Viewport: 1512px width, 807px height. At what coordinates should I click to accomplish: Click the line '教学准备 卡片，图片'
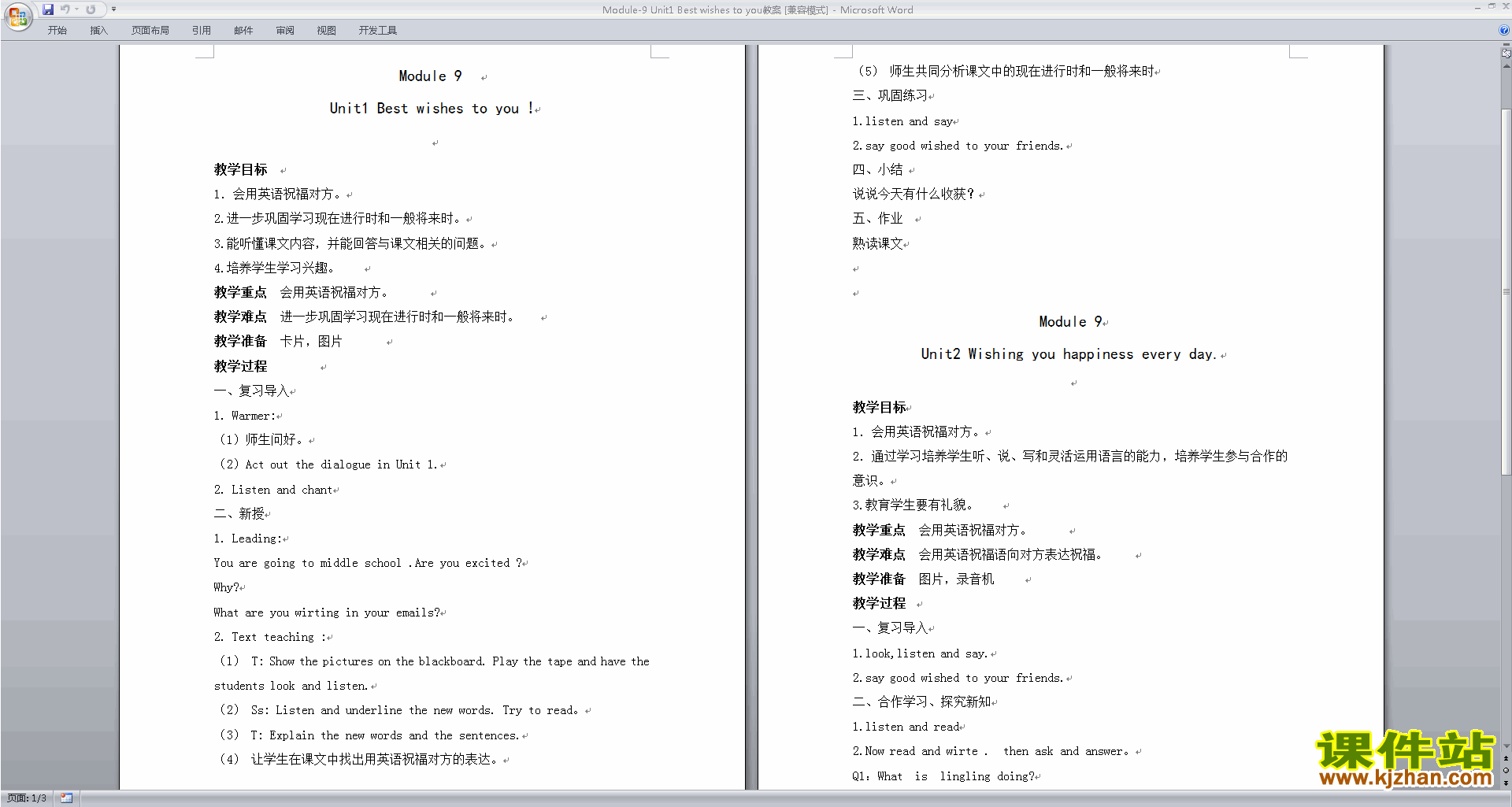pyautogui.click(x=278, y=342)
